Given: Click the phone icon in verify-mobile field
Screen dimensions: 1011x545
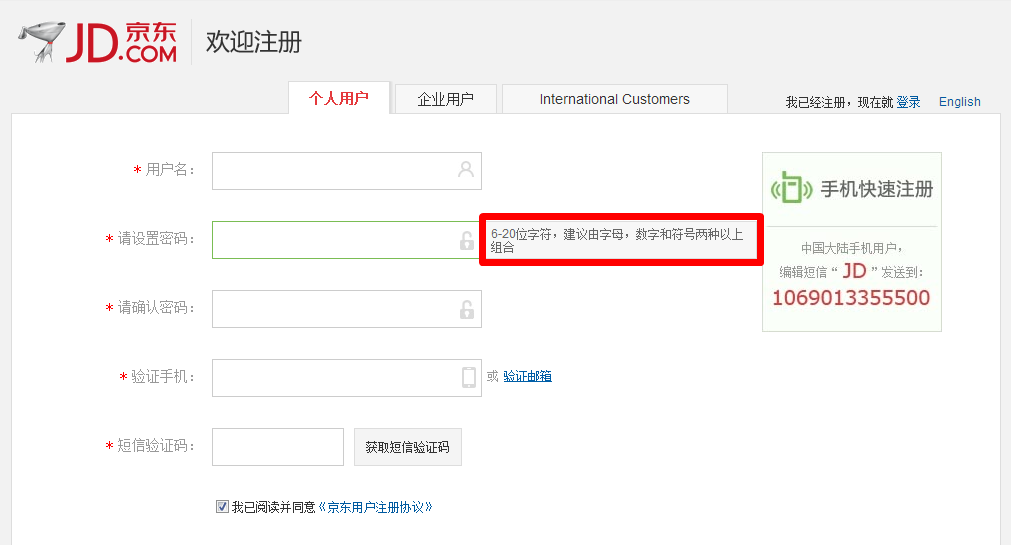Looking at the screenshot, I should pos(468,377).
